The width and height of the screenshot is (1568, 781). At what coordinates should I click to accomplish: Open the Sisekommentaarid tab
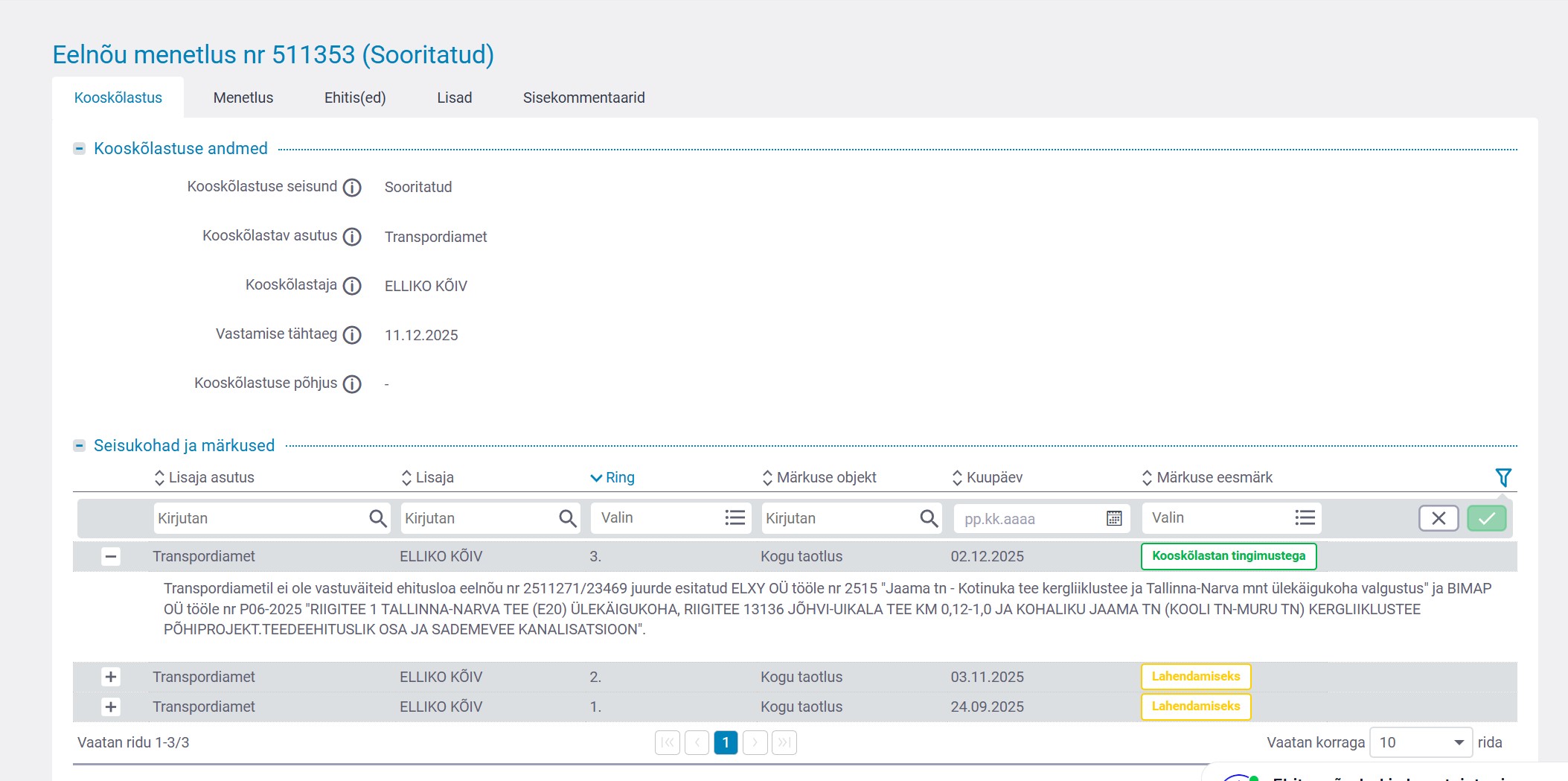(x=583, y=98)
